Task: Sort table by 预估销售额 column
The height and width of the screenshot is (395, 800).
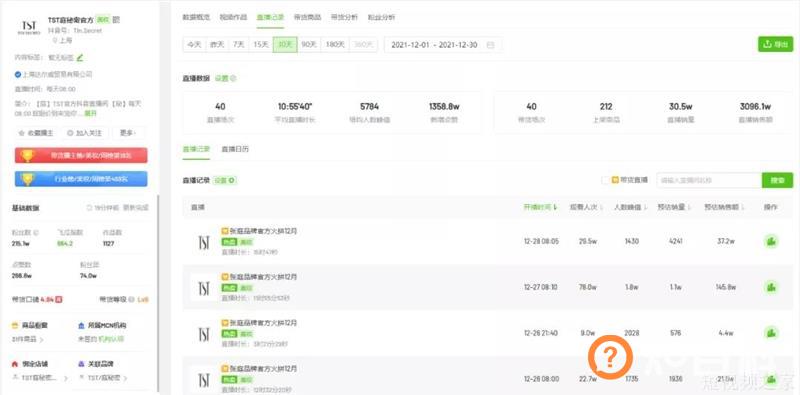Action: 724,207
